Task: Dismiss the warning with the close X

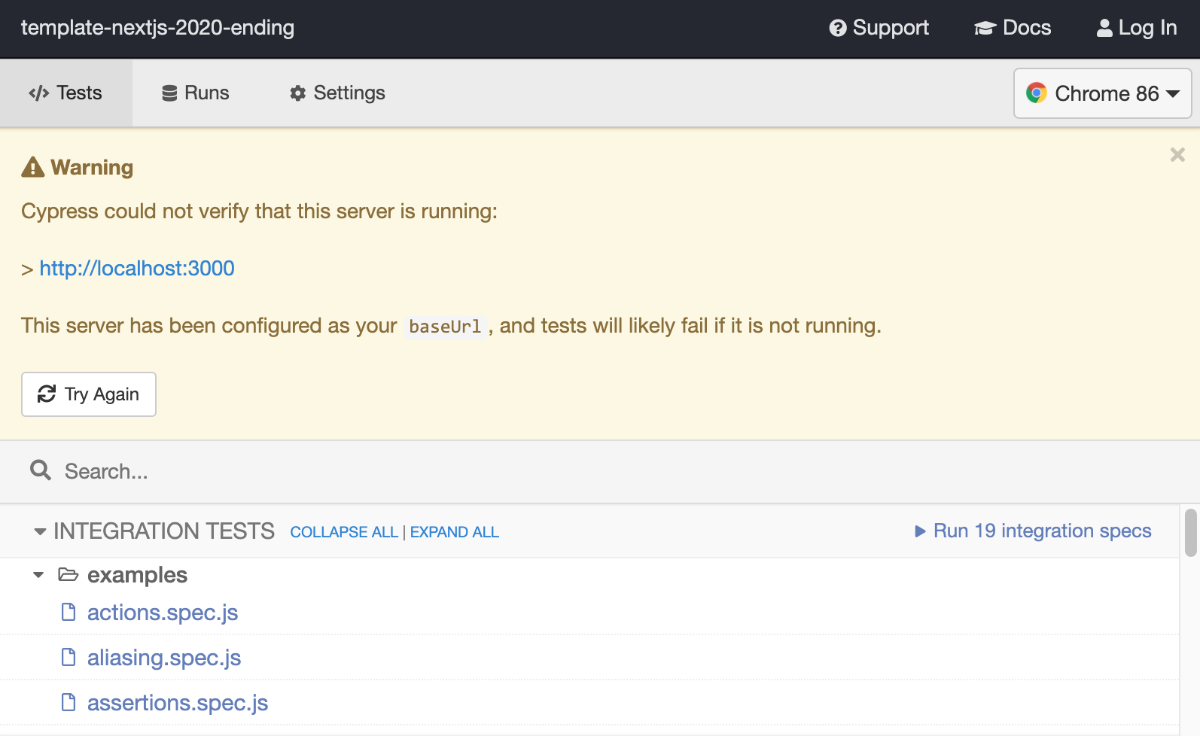Action: click(x=1177, y=154)
